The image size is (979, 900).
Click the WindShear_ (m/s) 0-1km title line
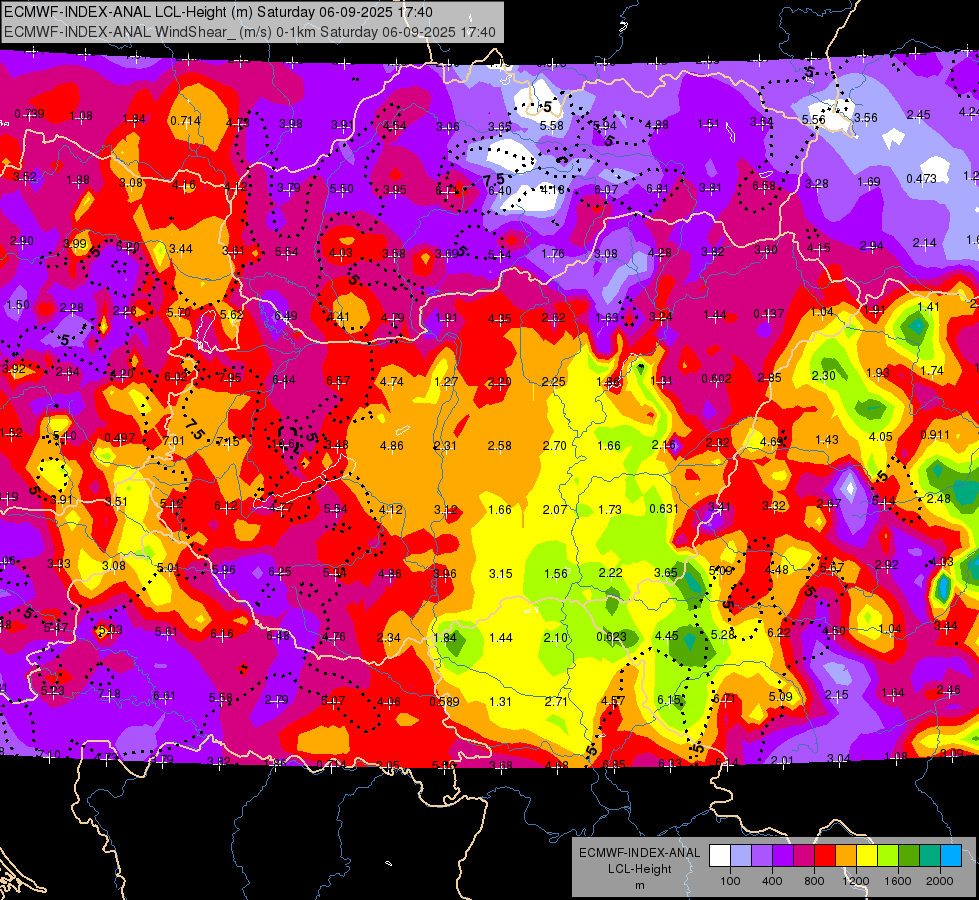click(250, 32)
